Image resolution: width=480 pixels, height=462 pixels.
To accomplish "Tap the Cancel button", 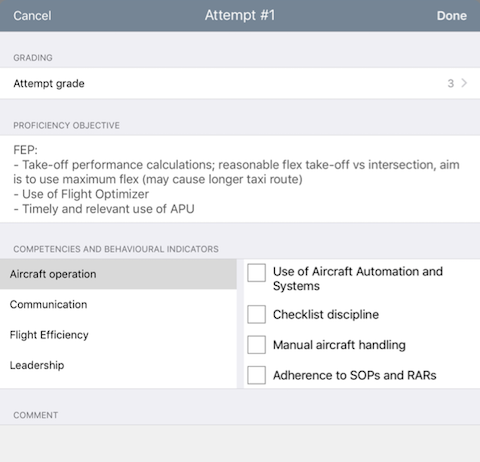I will pyautogui.click(x=32, y=16).
